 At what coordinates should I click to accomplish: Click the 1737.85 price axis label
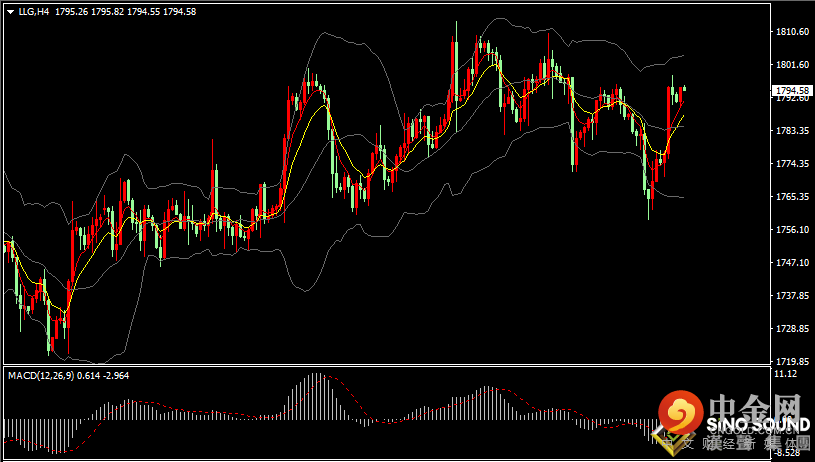coord(792,296)
